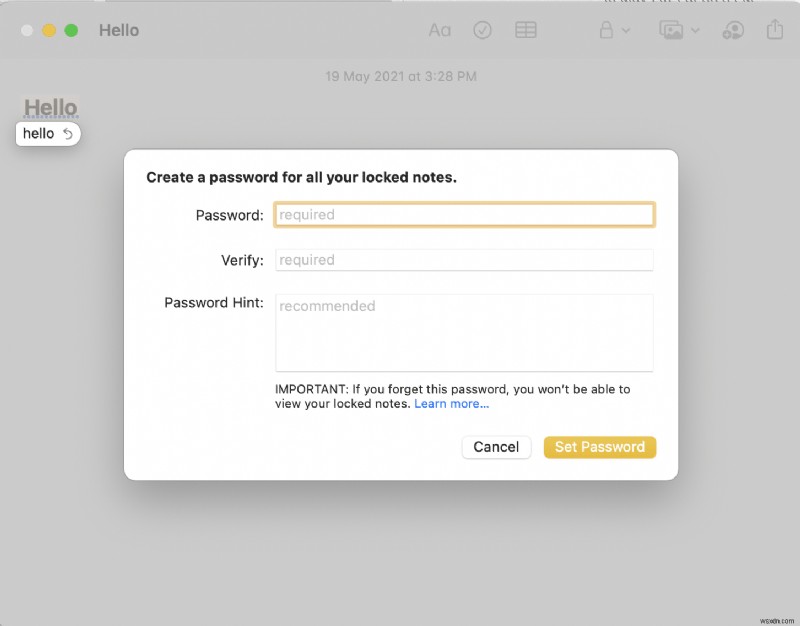This screenshot has height=626, width=800.
Task: Click the Hello note title text
Action: [x=119, y=30]
